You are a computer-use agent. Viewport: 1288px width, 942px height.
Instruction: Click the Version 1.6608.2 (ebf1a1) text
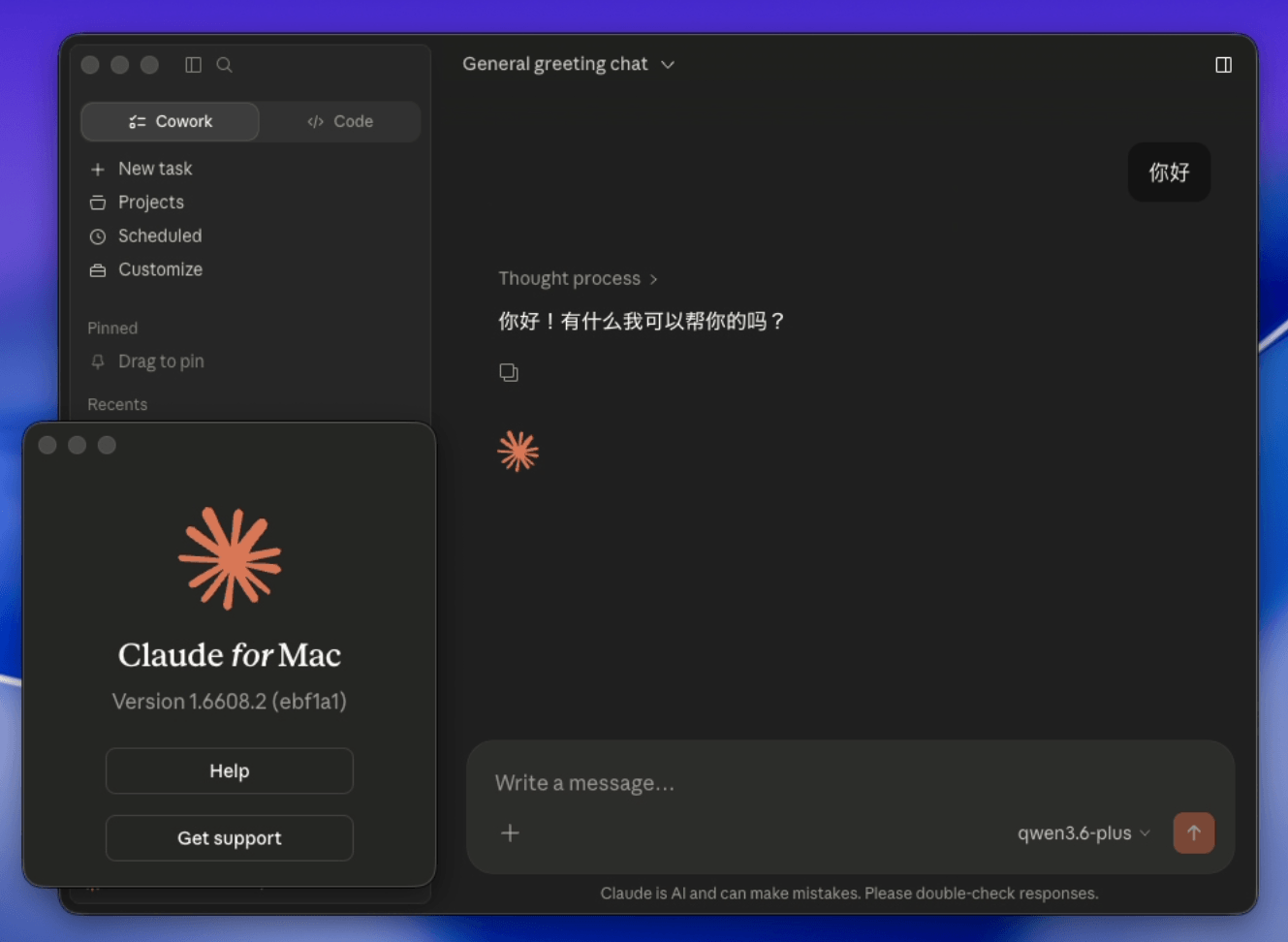click(230, 702)
